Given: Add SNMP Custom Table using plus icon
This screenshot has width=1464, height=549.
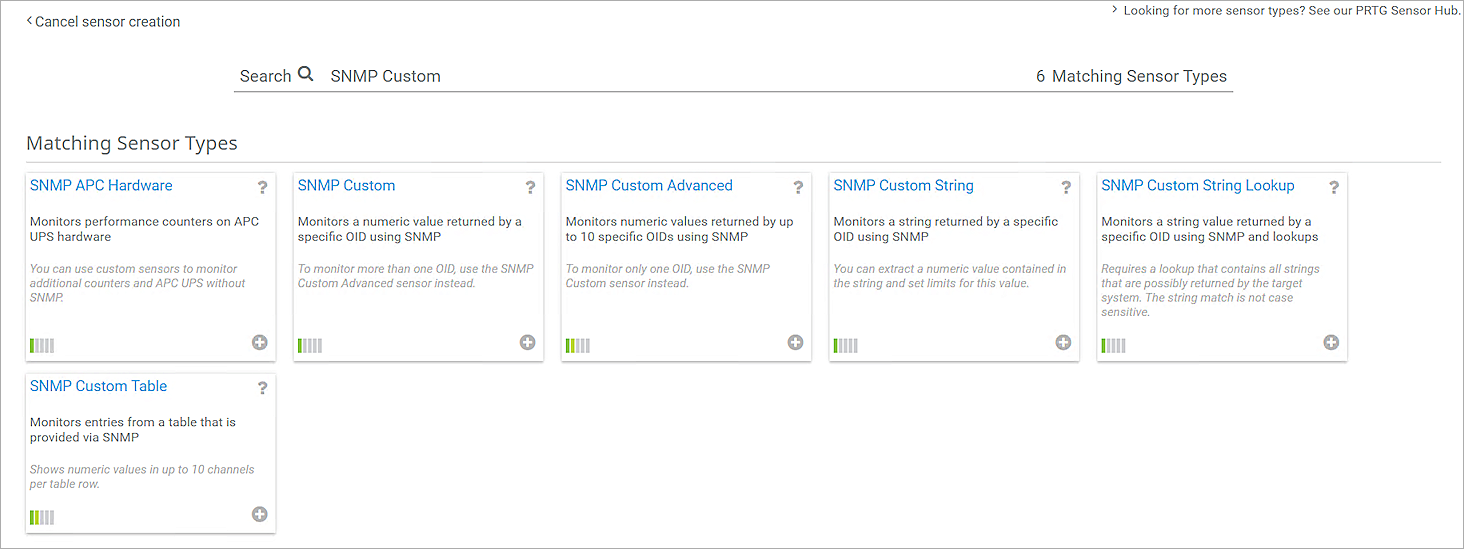Looking at the screenshot, I should pos(259,515).
